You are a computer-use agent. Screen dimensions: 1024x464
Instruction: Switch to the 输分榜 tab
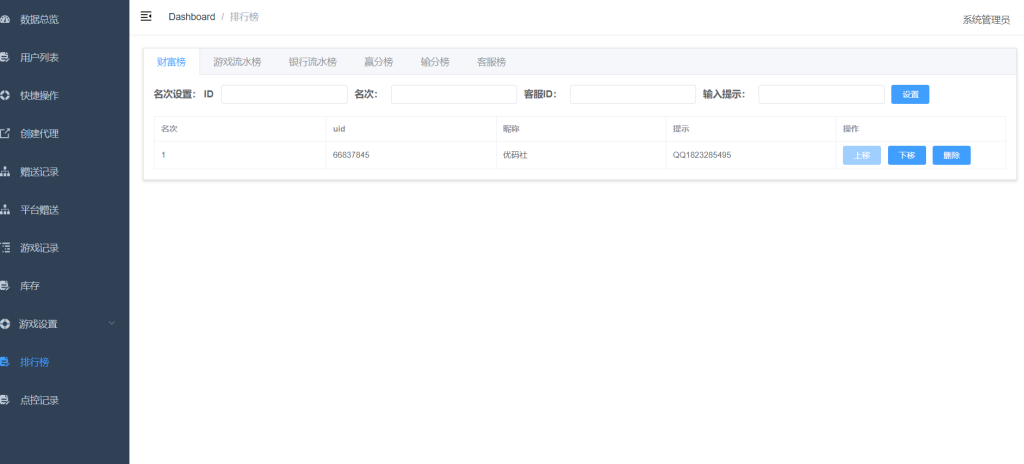(435, 62)
